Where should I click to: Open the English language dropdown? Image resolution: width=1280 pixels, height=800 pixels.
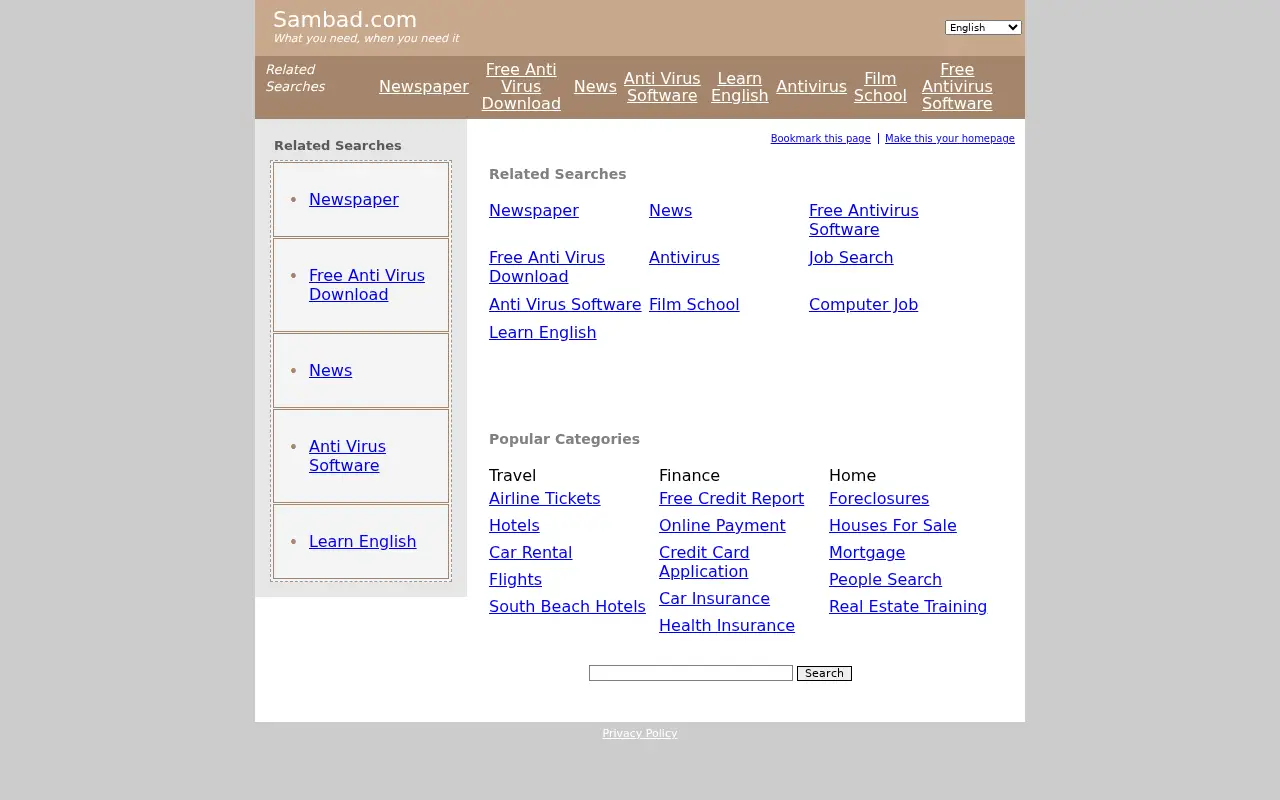tap(983, 28)
